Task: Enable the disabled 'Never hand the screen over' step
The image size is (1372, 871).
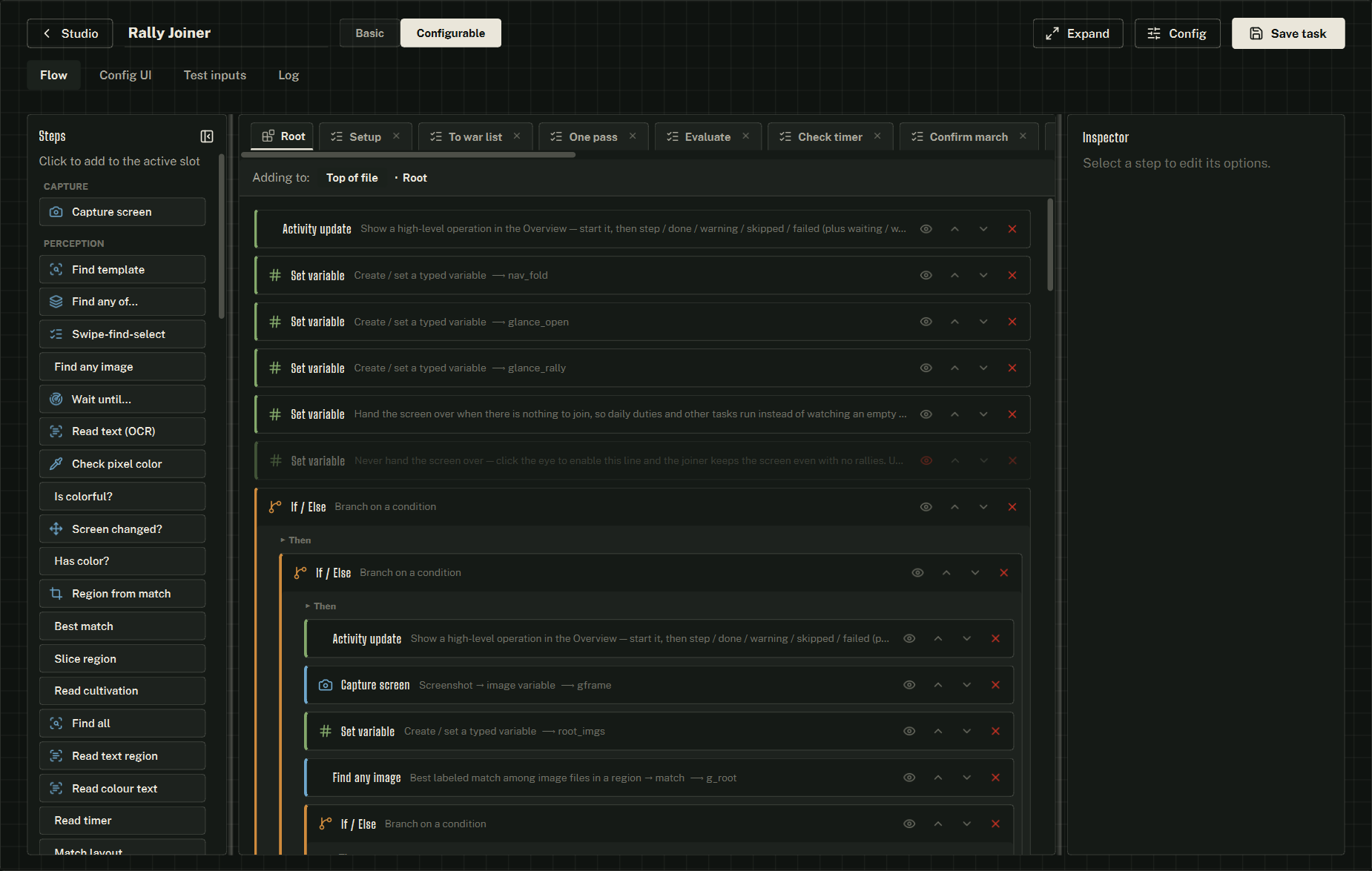Action: click(926, 460)
